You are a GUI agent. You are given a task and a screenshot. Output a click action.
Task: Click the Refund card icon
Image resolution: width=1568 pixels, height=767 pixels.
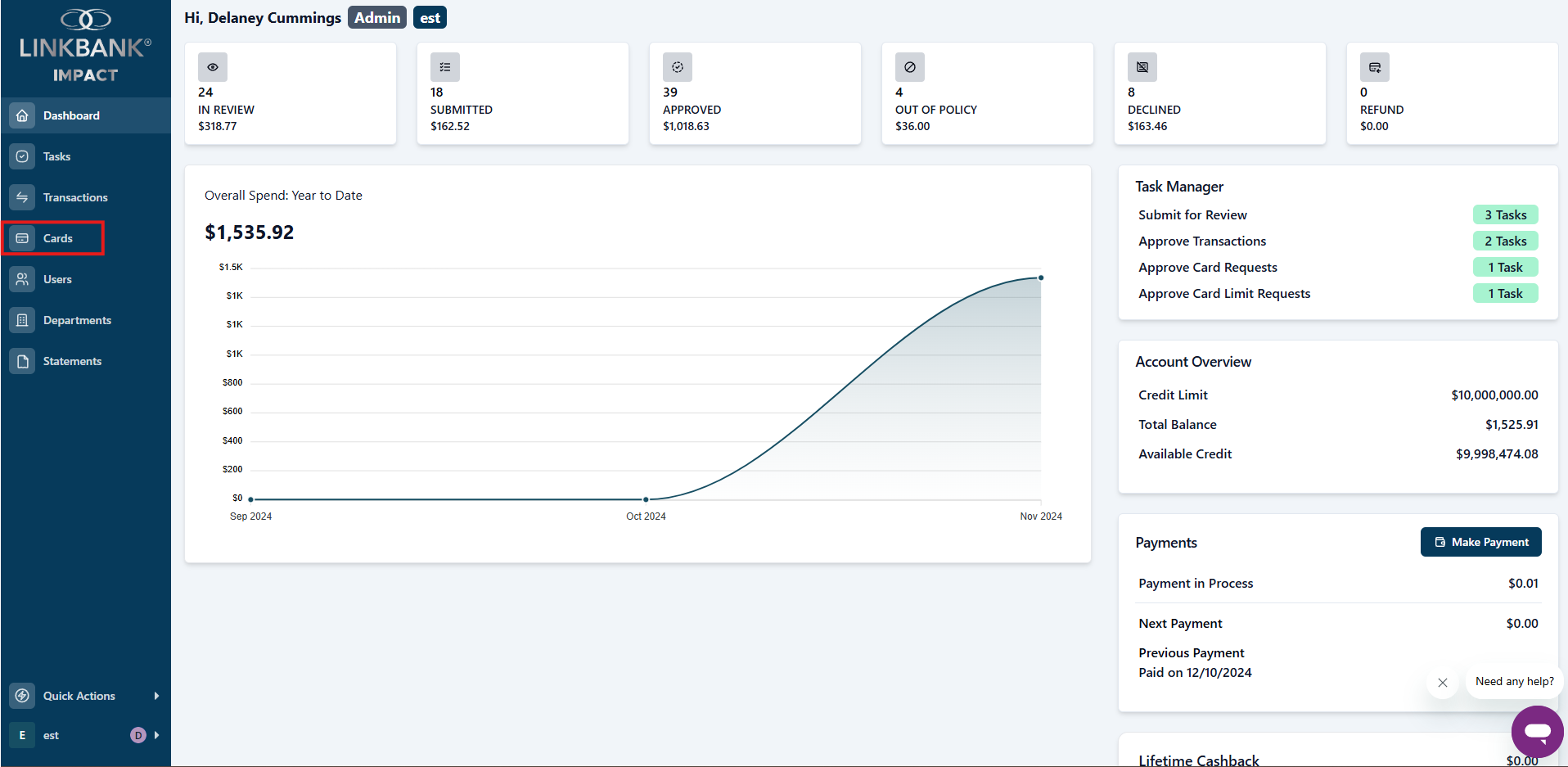point(1375,67)
